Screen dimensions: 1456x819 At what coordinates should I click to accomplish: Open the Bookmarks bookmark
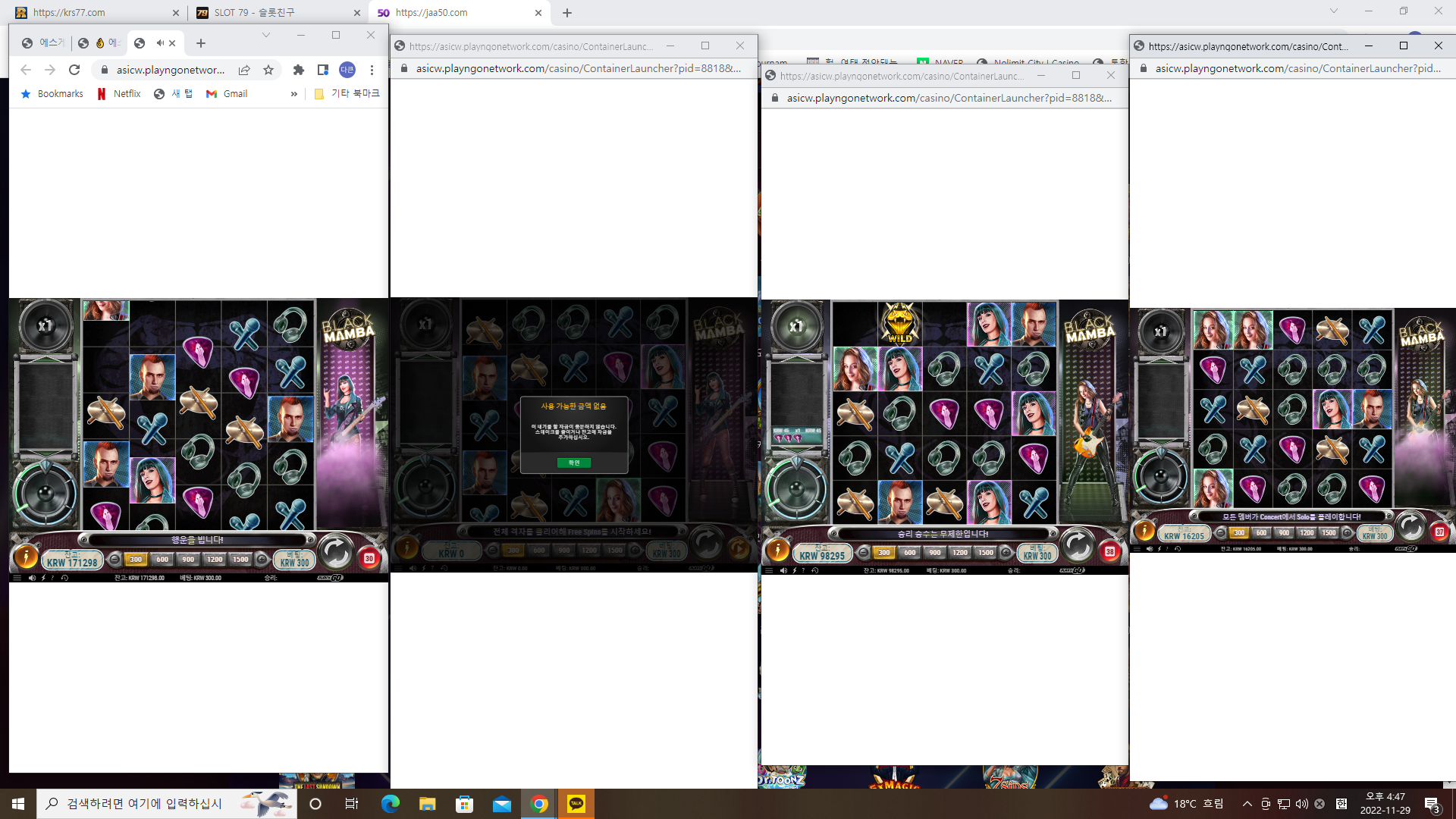(x=52, y=94)
